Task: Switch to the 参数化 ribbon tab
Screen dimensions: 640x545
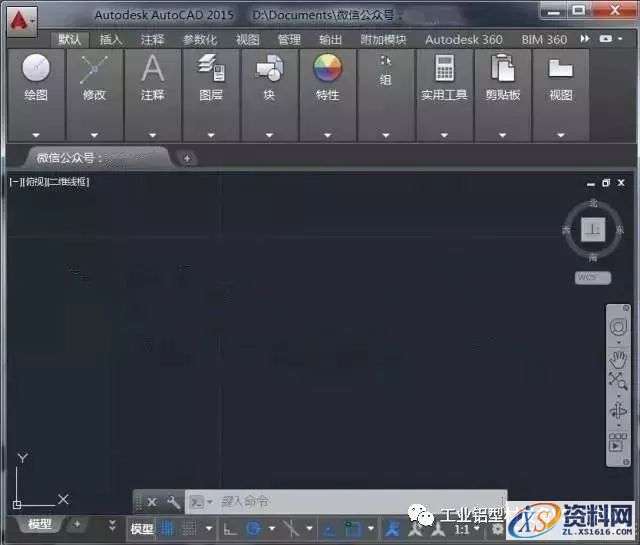Action: click(x=200, y=40)
